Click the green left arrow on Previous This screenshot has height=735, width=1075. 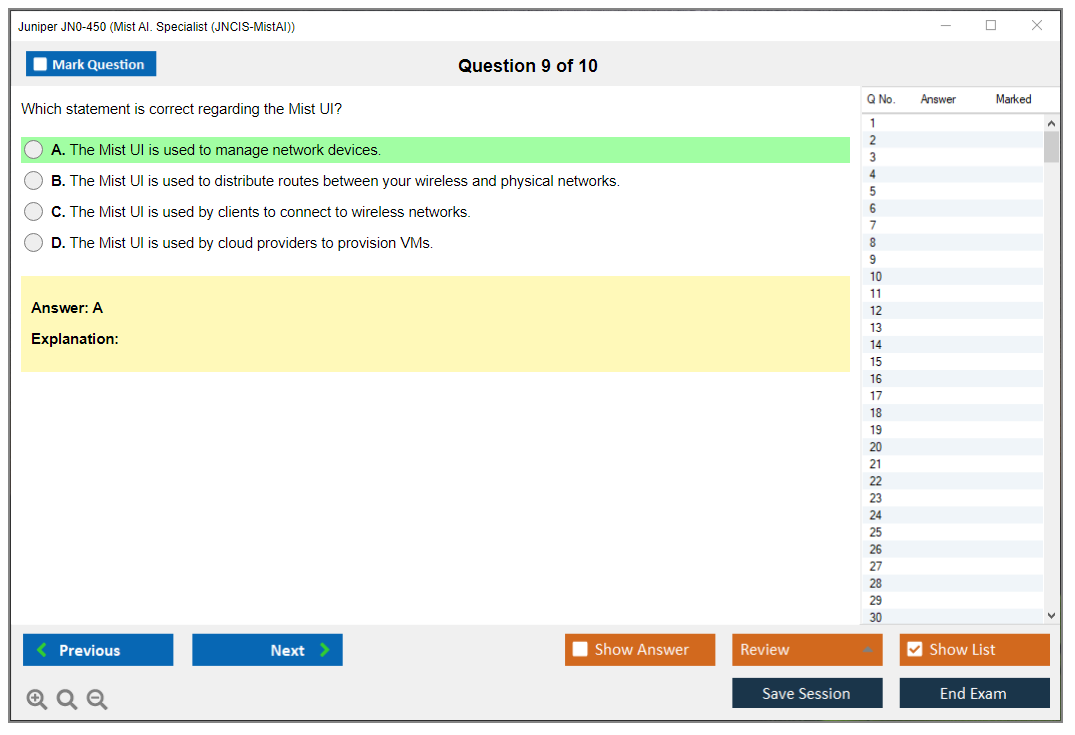tap(42, 650)
